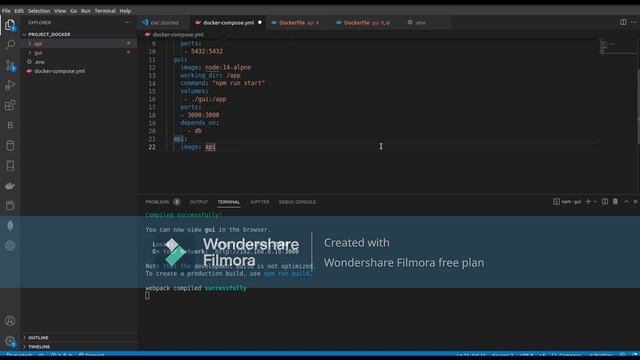Switch to the .env editor tab

[x=420, y=22]
